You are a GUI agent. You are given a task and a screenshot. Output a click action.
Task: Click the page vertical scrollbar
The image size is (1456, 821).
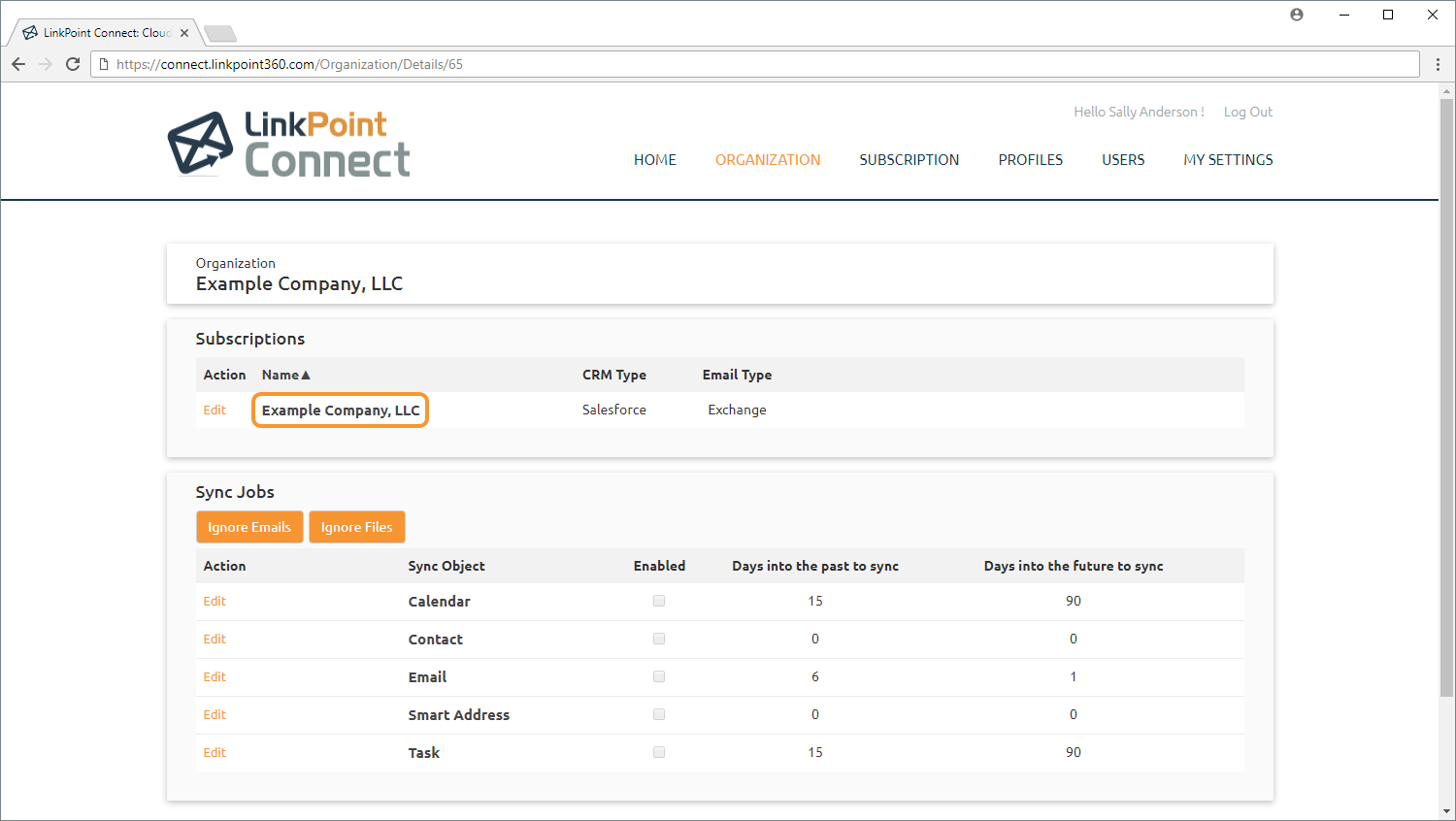1446,398
